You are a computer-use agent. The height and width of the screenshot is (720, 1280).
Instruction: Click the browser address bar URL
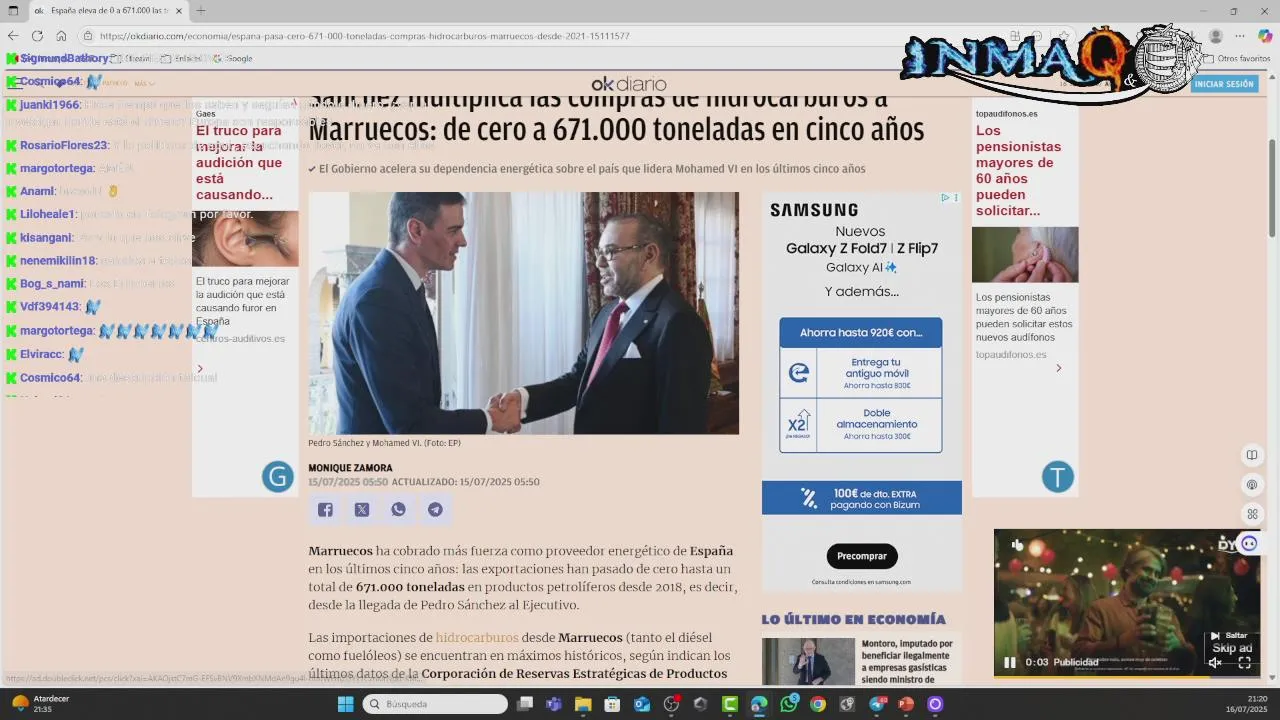coord(364,36)
